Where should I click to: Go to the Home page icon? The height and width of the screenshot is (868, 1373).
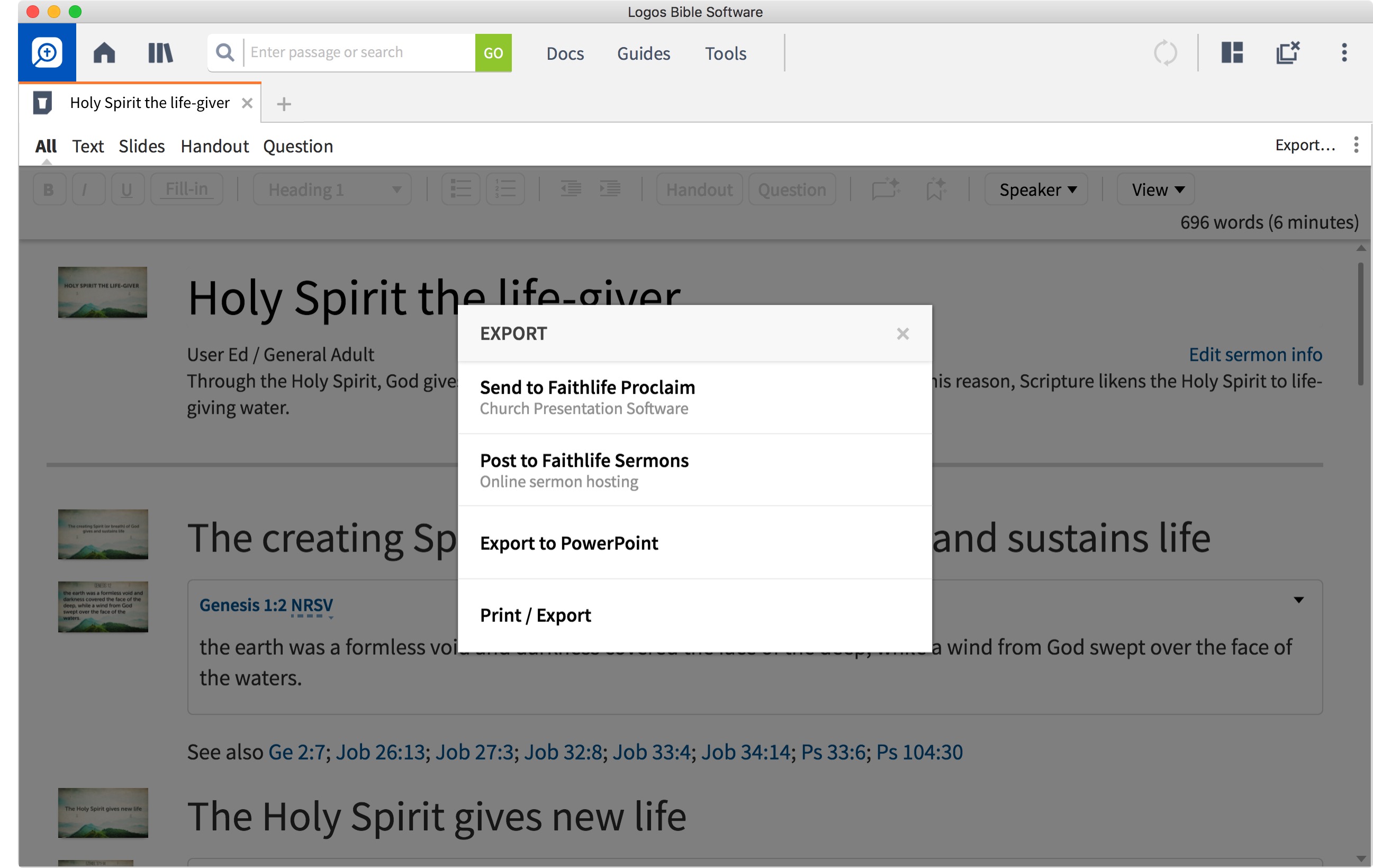pos(104,53)
